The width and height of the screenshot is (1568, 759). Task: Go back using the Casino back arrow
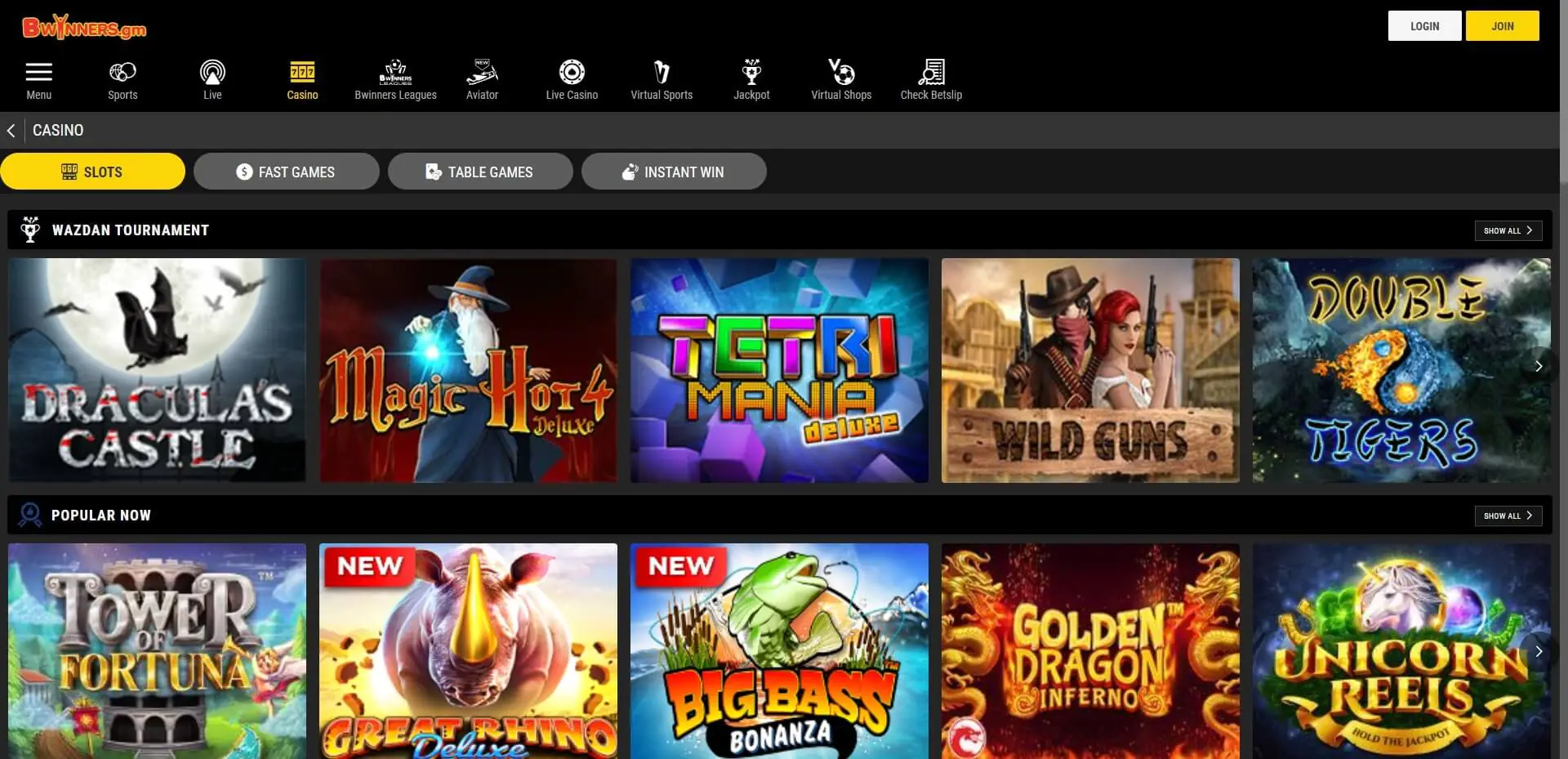point(11,131)
